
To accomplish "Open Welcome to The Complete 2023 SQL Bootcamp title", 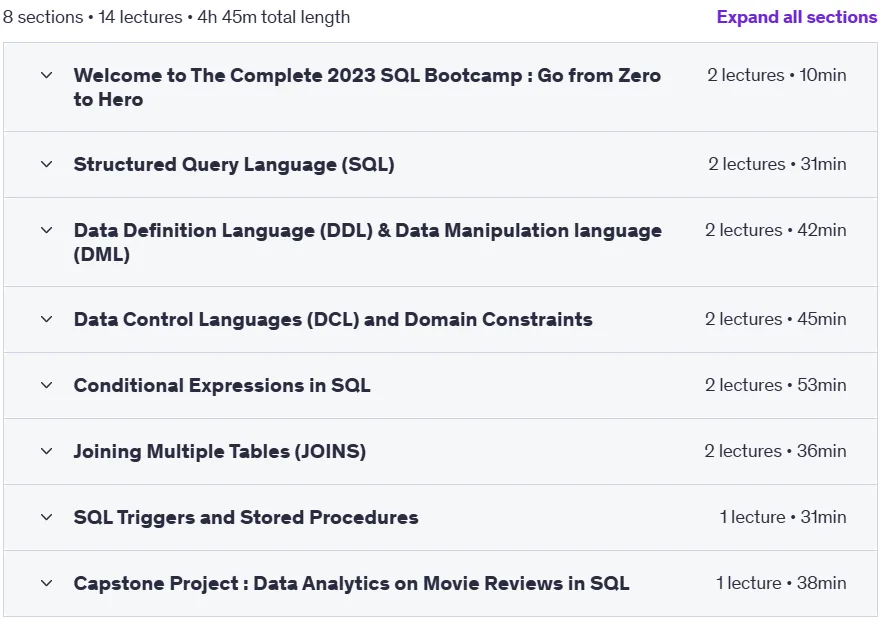I will pyautogui.click(x=367, y=88).
